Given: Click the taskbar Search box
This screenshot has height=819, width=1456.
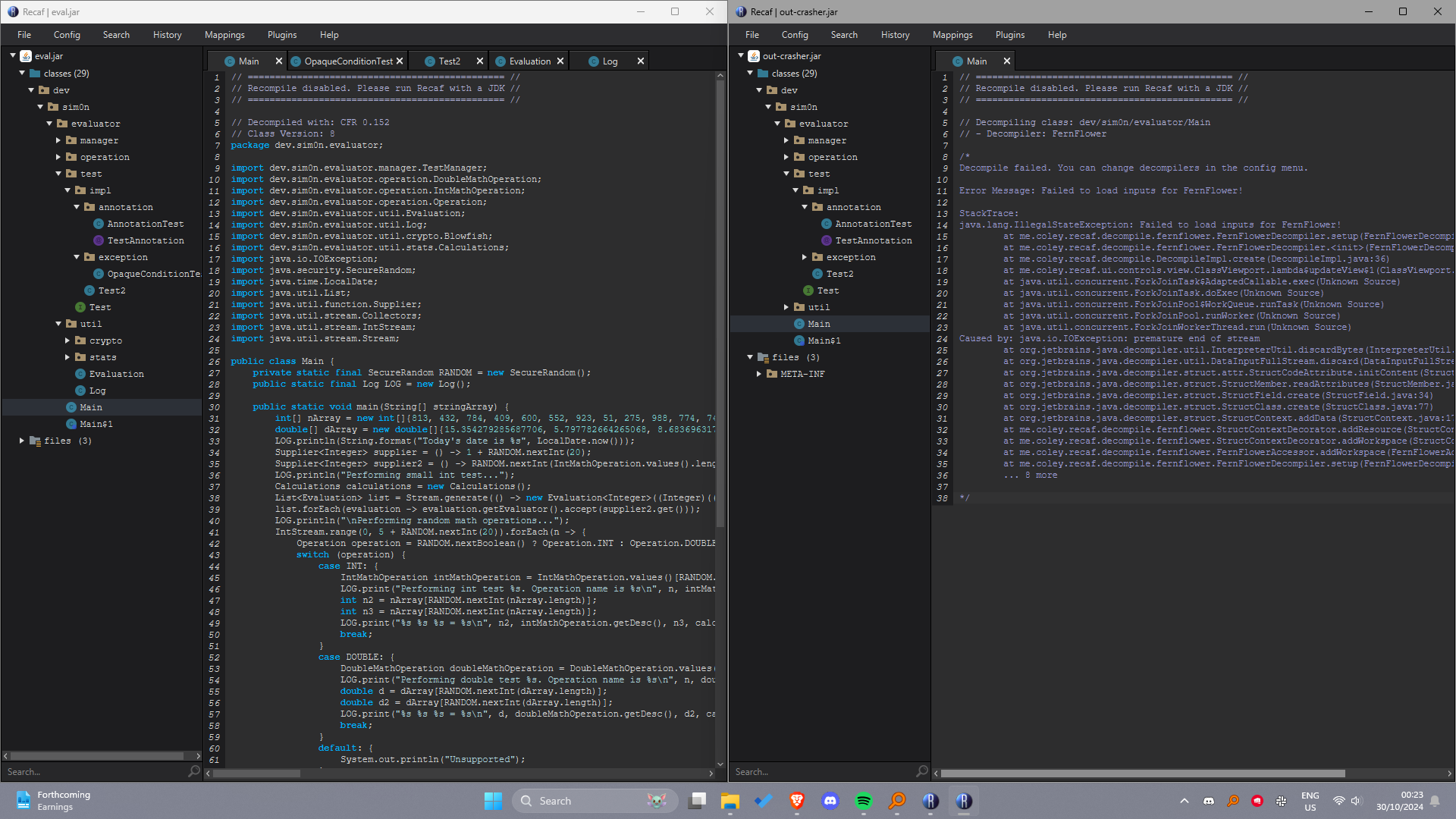Looking at the screenshot, I should tap(595, 801).
